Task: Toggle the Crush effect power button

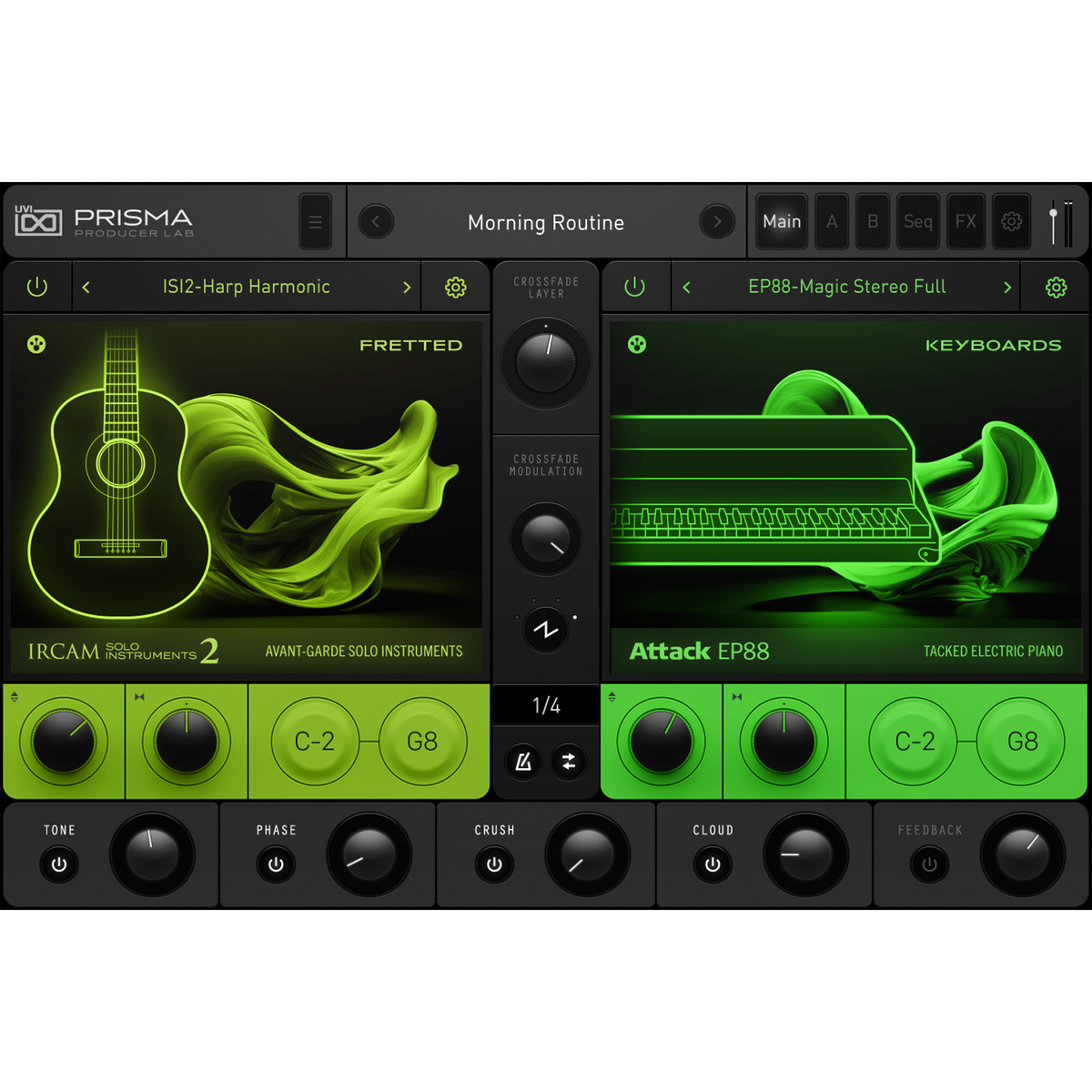Action: coord(494,864)
